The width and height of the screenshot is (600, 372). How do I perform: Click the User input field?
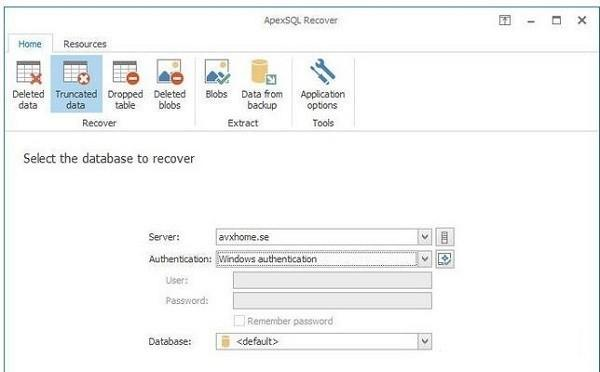pos(332,280)
